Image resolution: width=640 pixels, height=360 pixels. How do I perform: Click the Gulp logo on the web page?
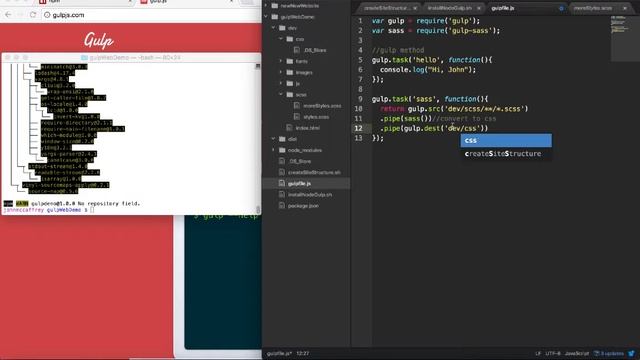(x=98, y=40)
